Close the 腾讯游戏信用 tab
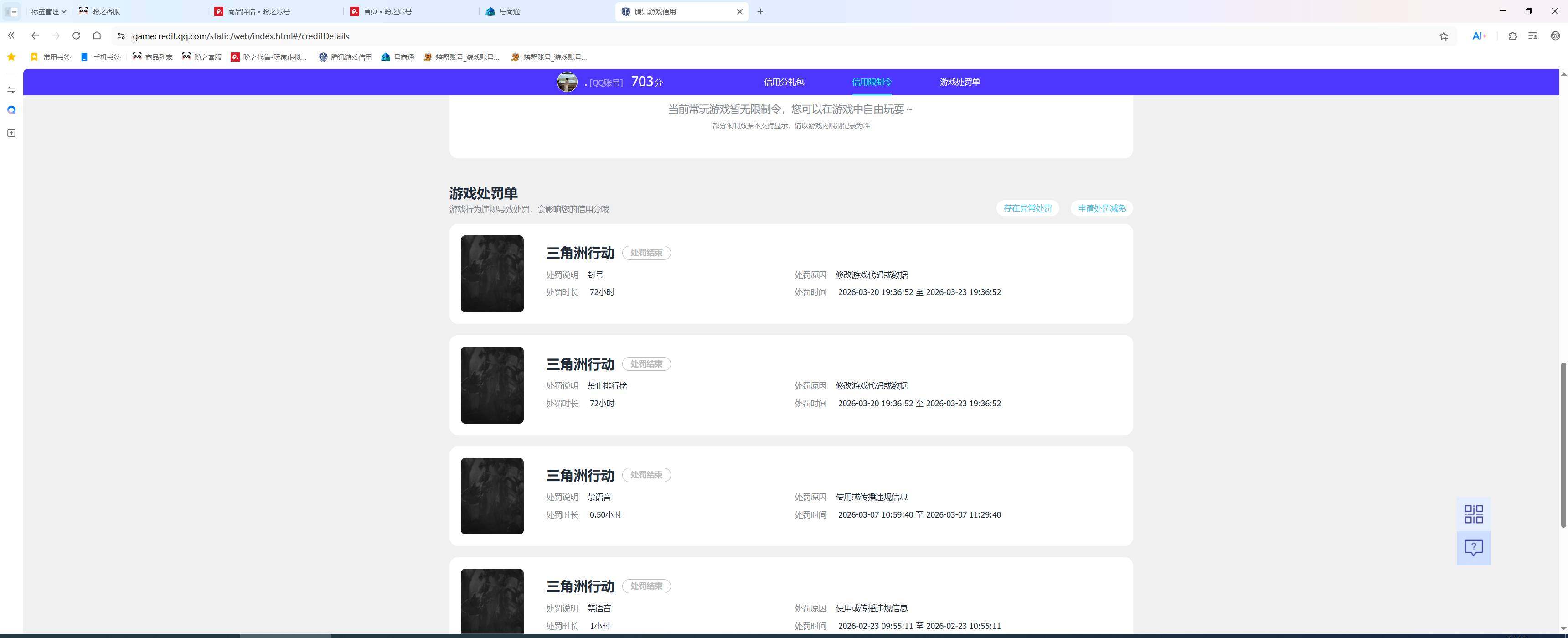 pyautogui.click(x=740, y=11)
